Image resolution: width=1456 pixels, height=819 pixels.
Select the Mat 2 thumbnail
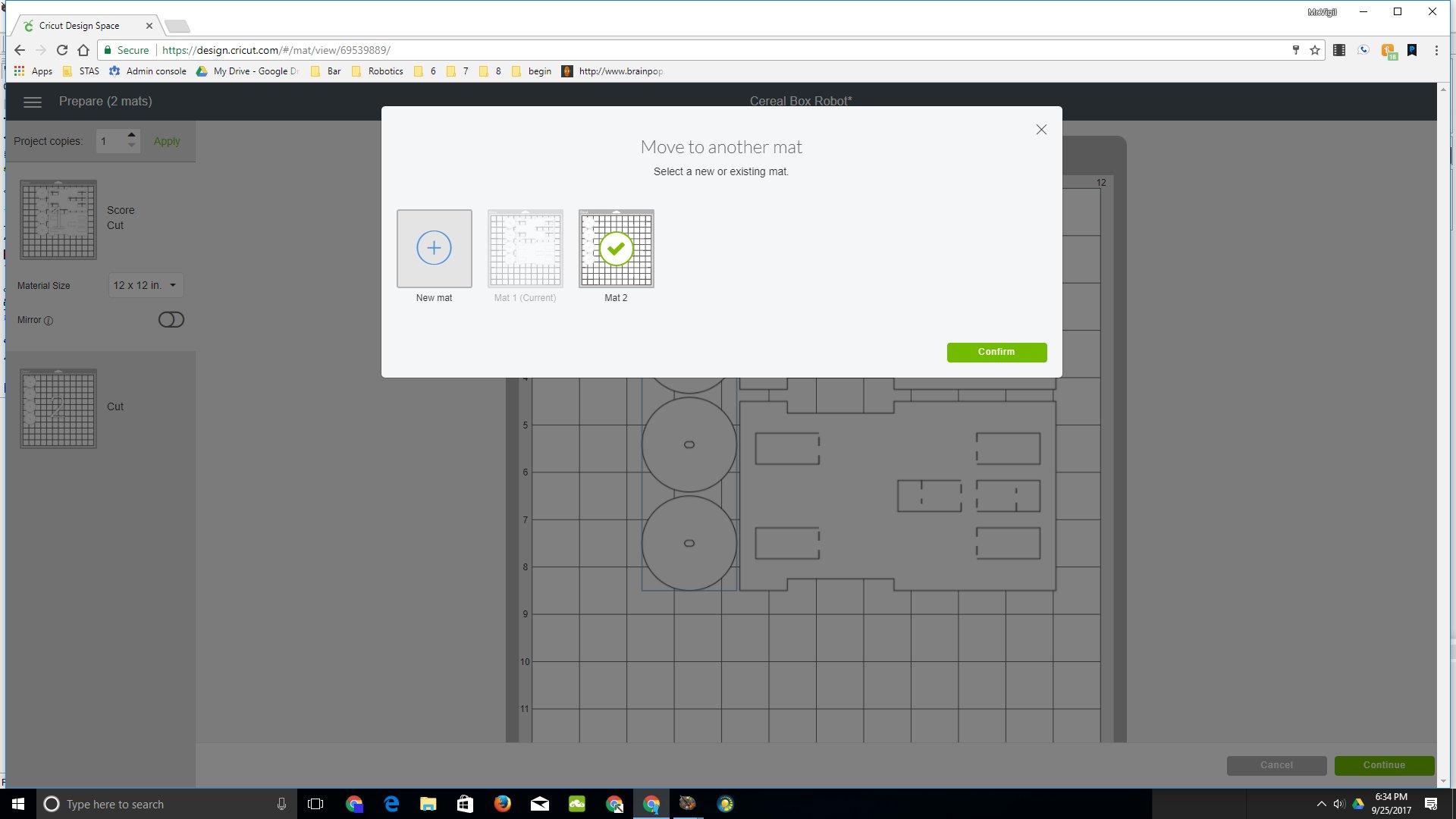click(x=616, y=249)
